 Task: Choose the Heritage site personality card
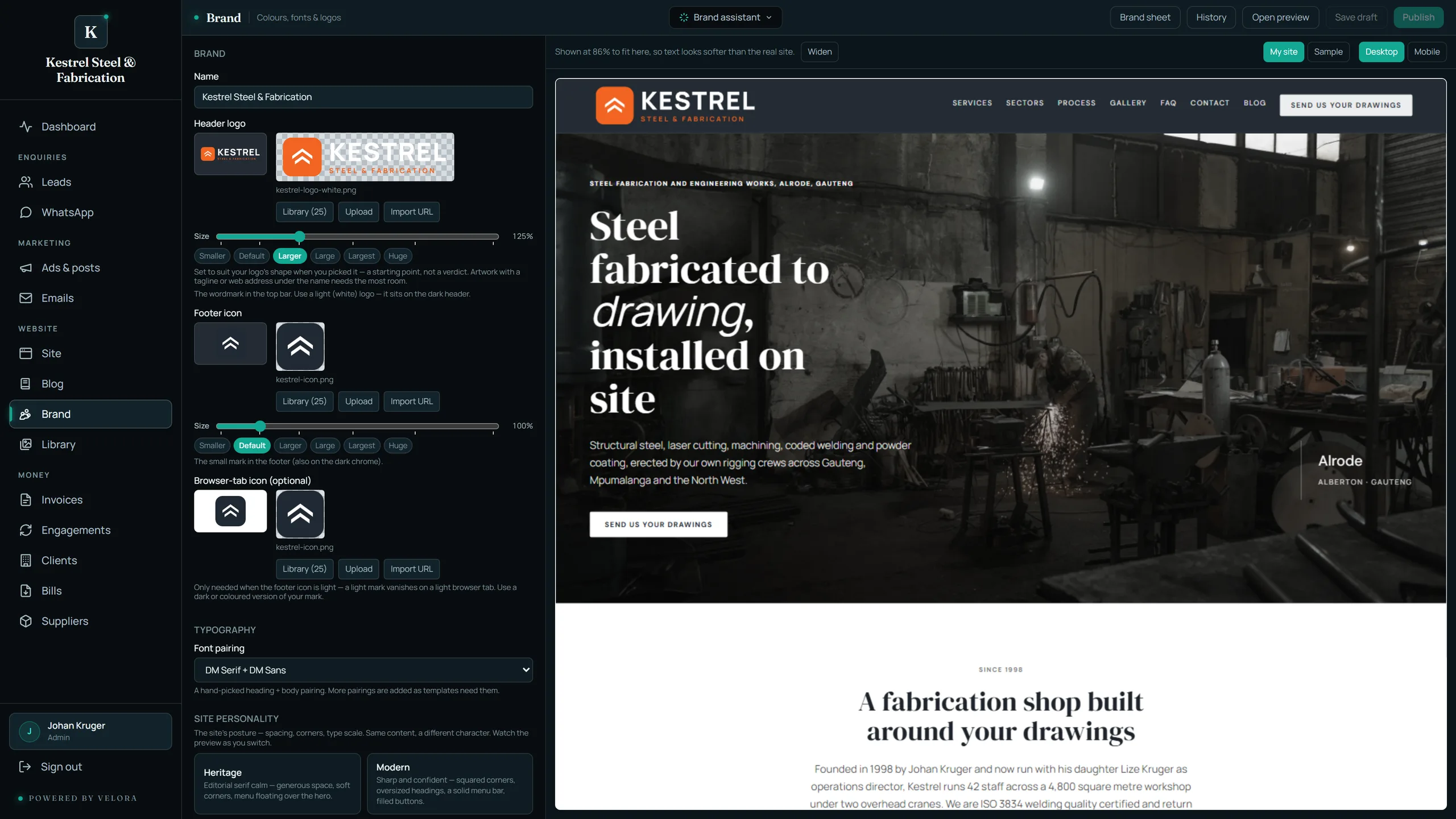278,784
